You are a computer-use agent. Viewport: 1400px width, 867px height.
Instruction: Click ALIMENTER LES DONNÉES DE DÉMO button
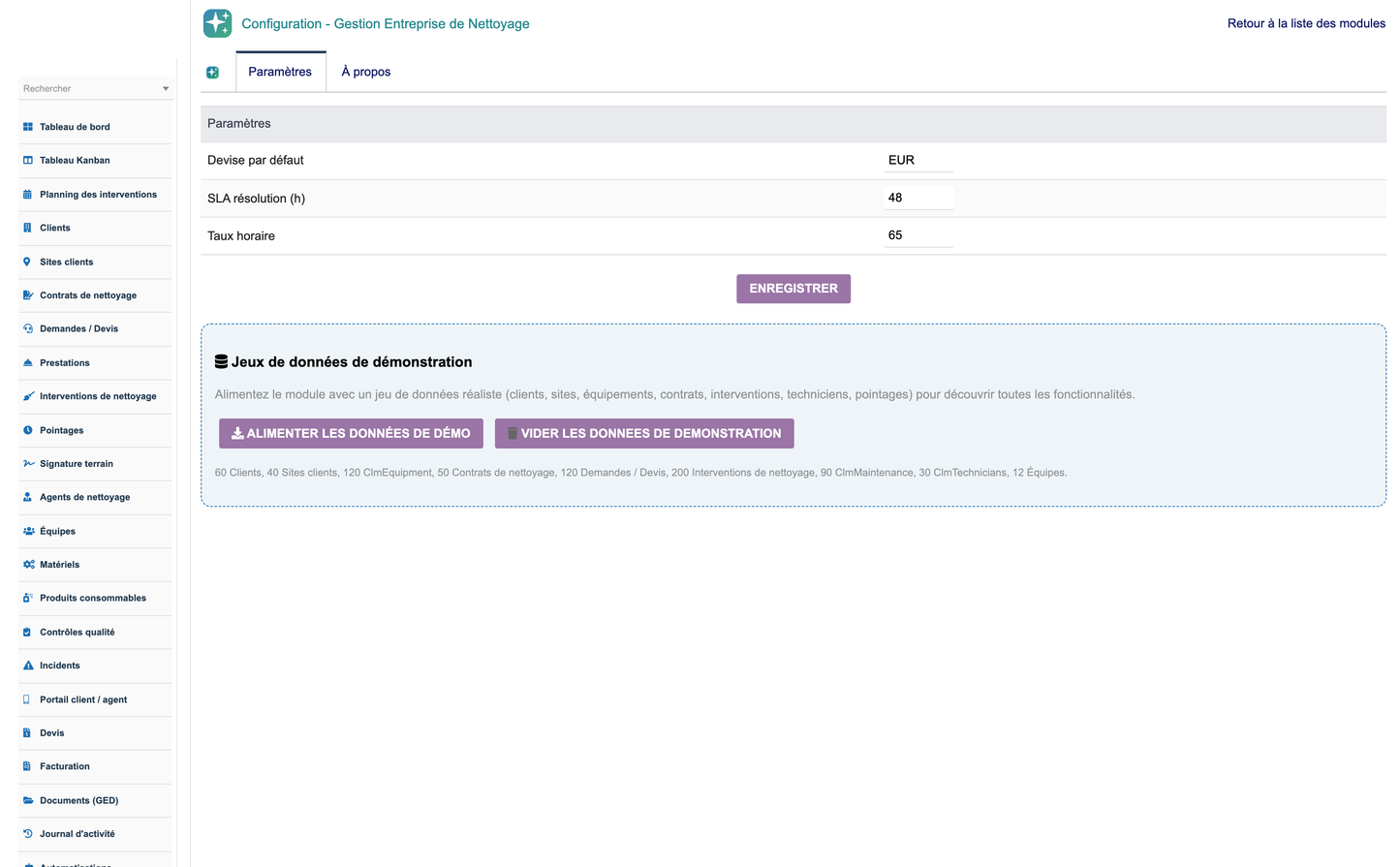[351, 433]
